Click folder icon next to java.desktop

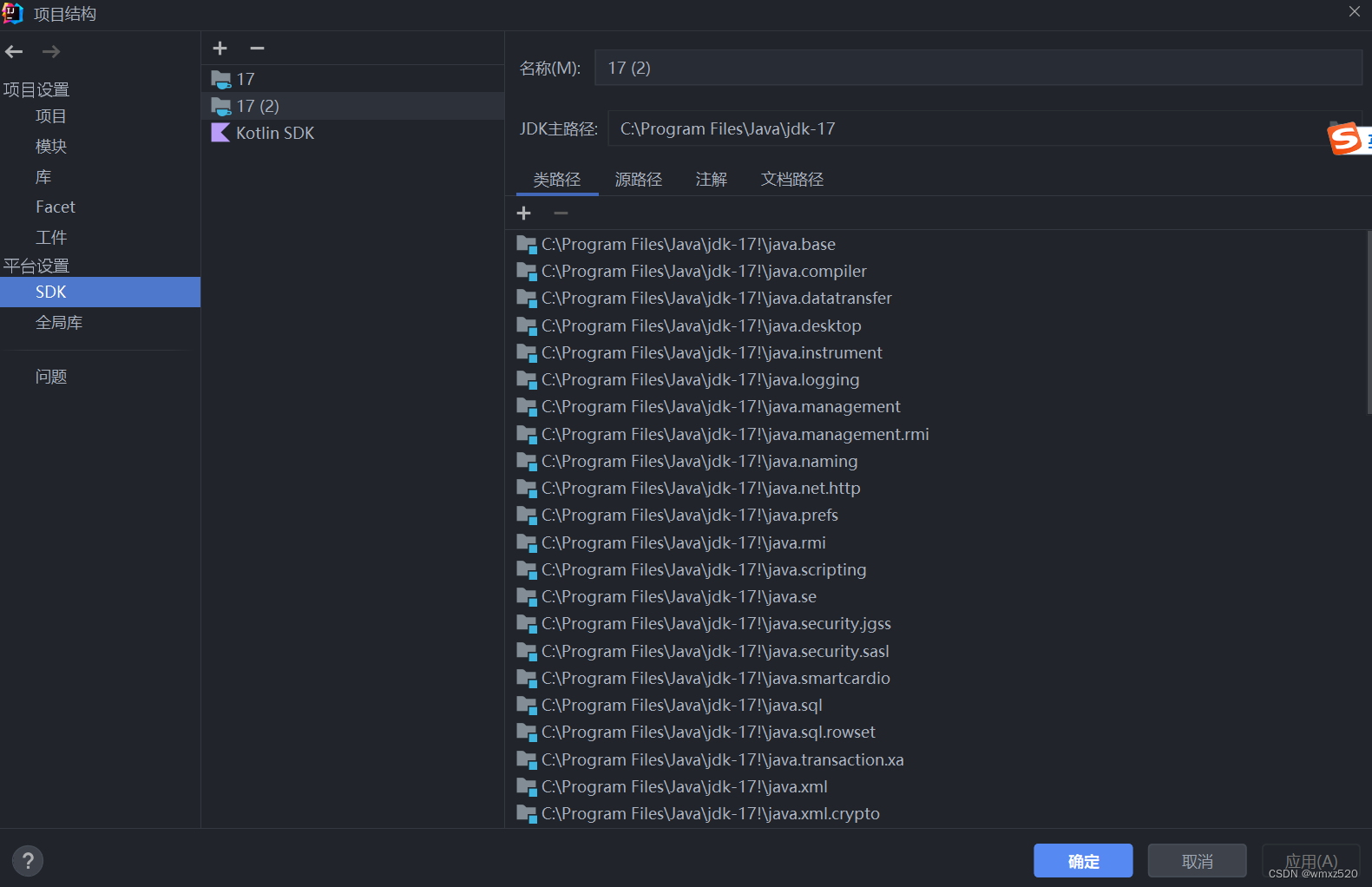pyautogui.click(x=527, y=326)
